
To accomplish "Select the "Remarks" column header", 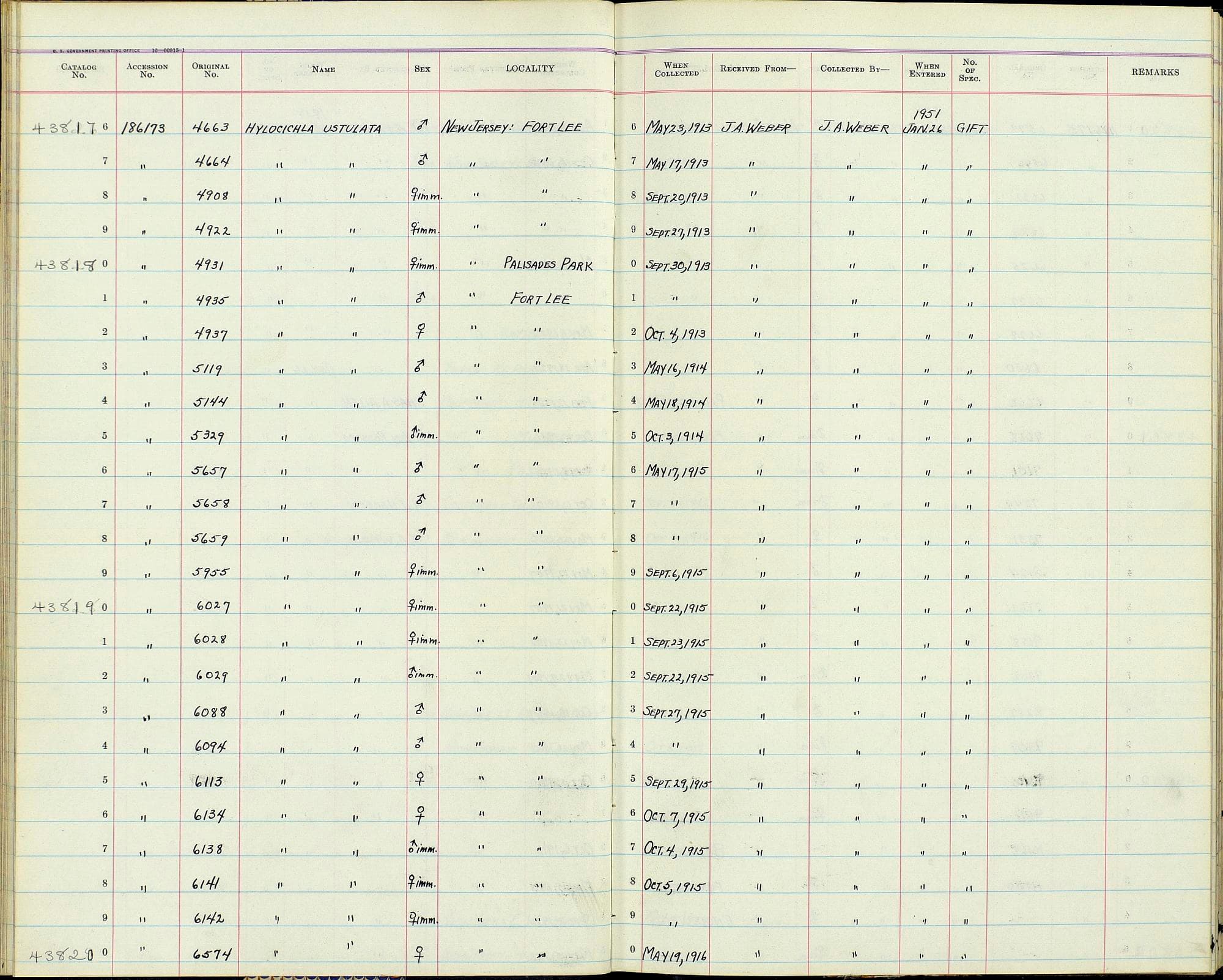I will [1155, 72].
